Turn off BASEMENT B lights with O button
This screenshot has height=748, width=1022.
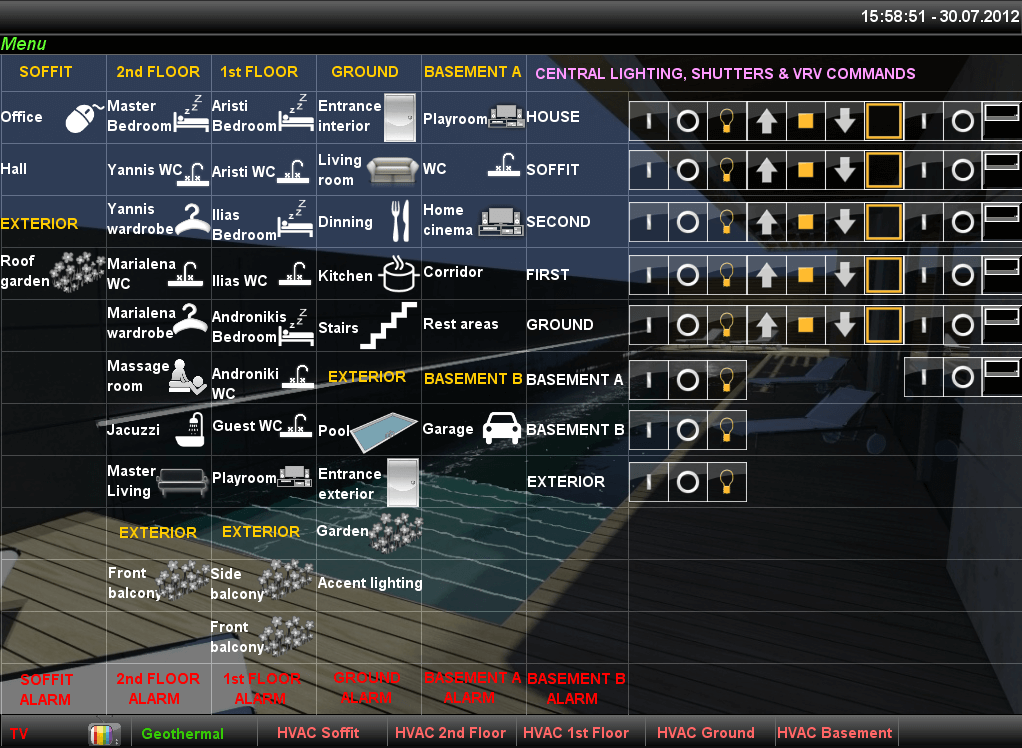coord(687,430)
